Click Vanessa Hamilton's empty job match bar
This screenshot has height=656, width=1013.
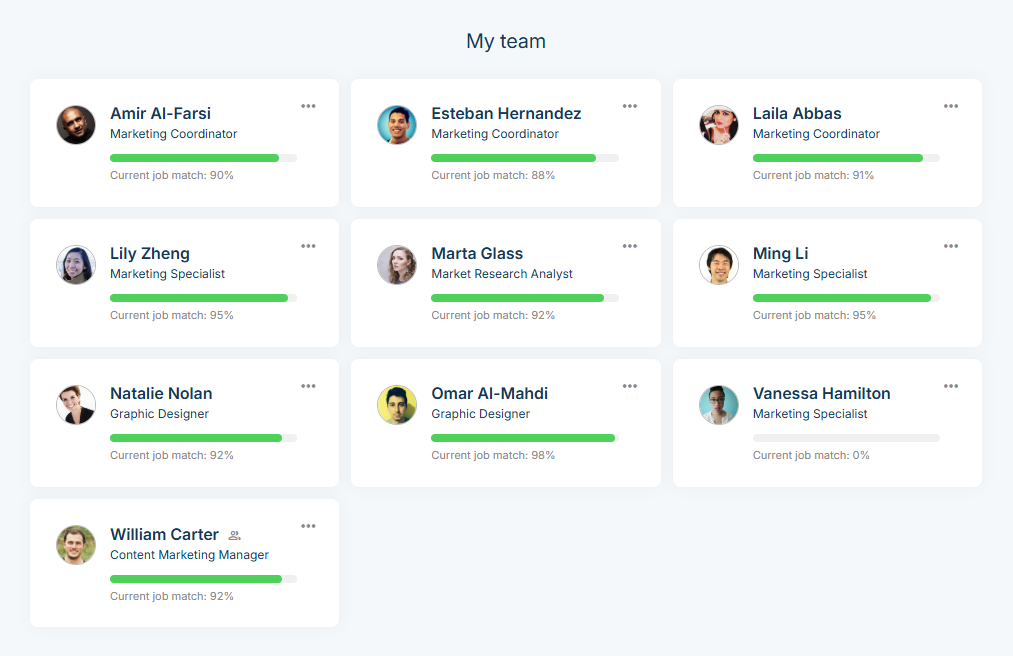pyautogui.click(x=846, y=438)
